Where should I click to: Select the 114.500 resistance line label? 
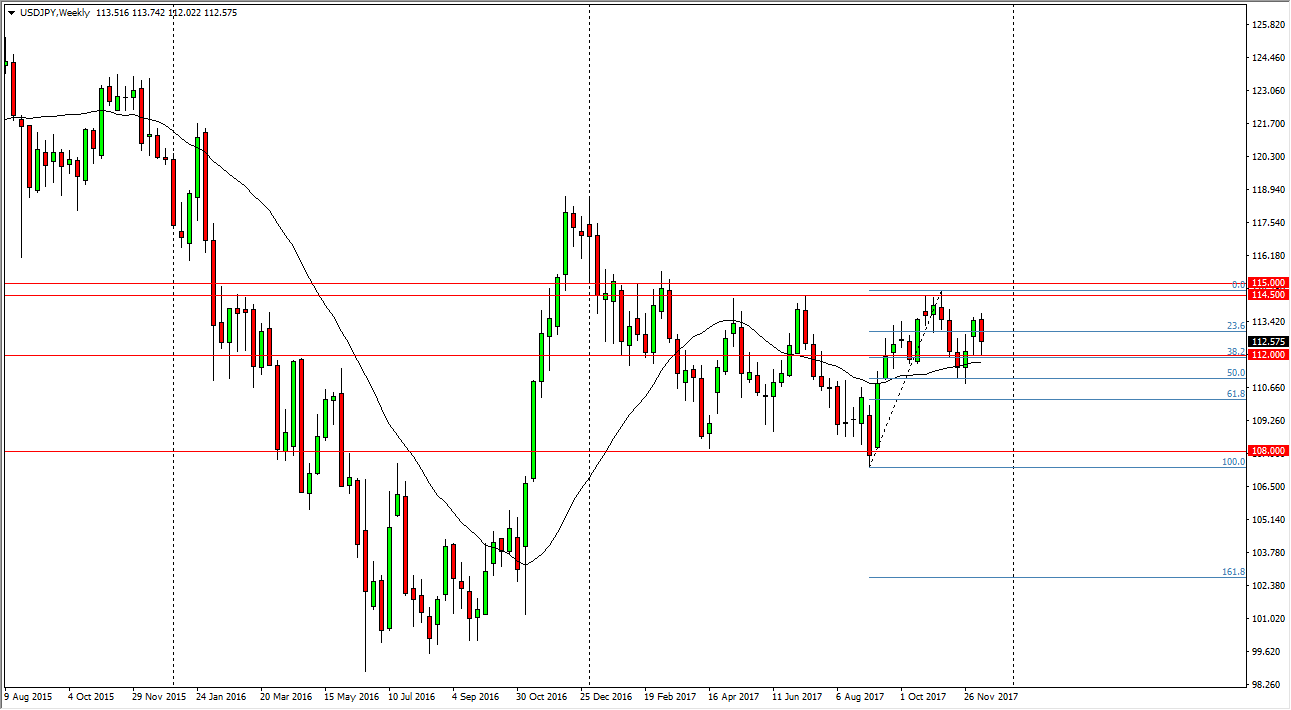1266,295
